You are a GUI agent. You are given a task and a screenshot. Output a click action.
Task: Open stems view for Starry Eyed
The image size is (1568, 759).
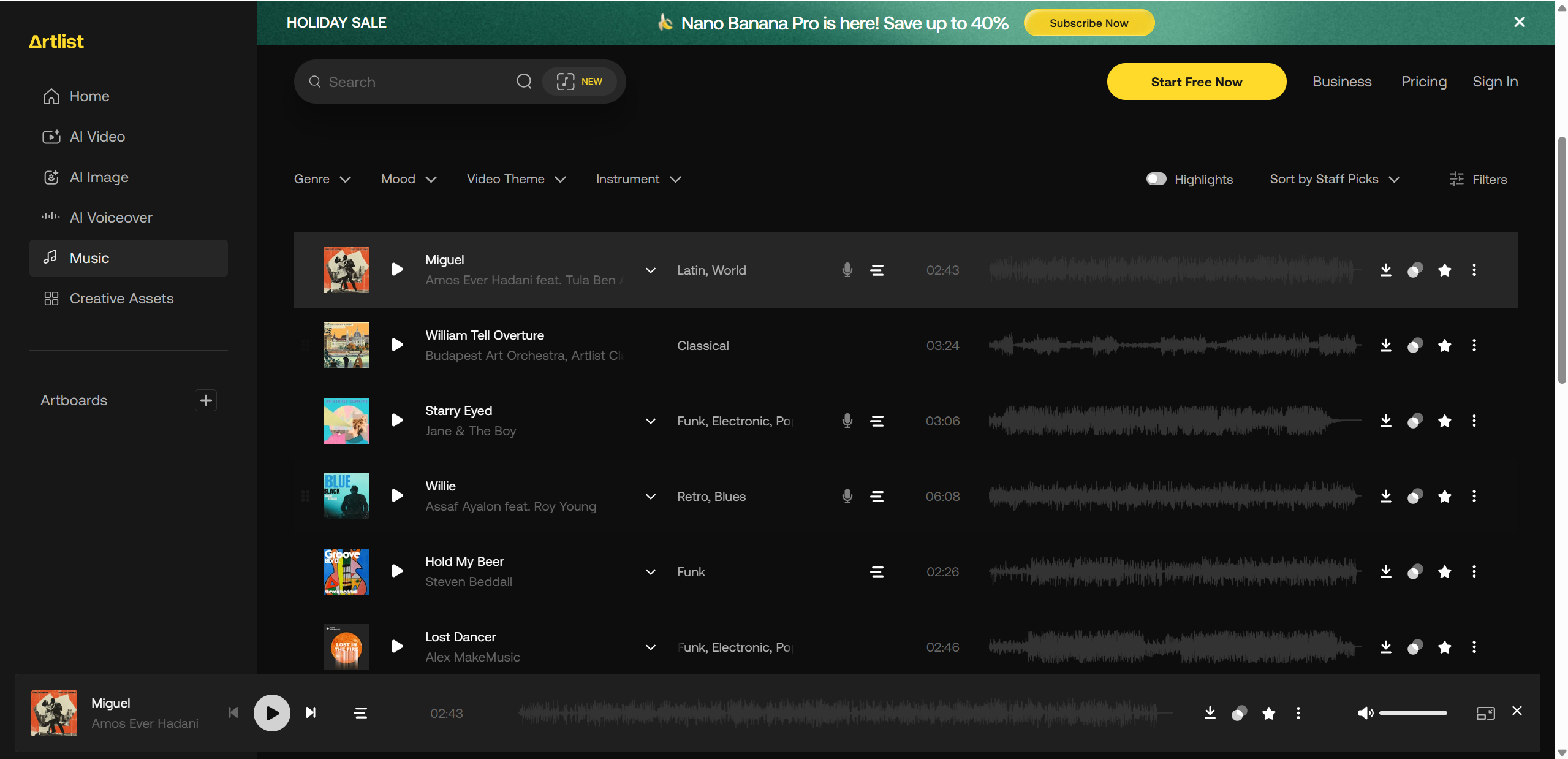(877, 421)
